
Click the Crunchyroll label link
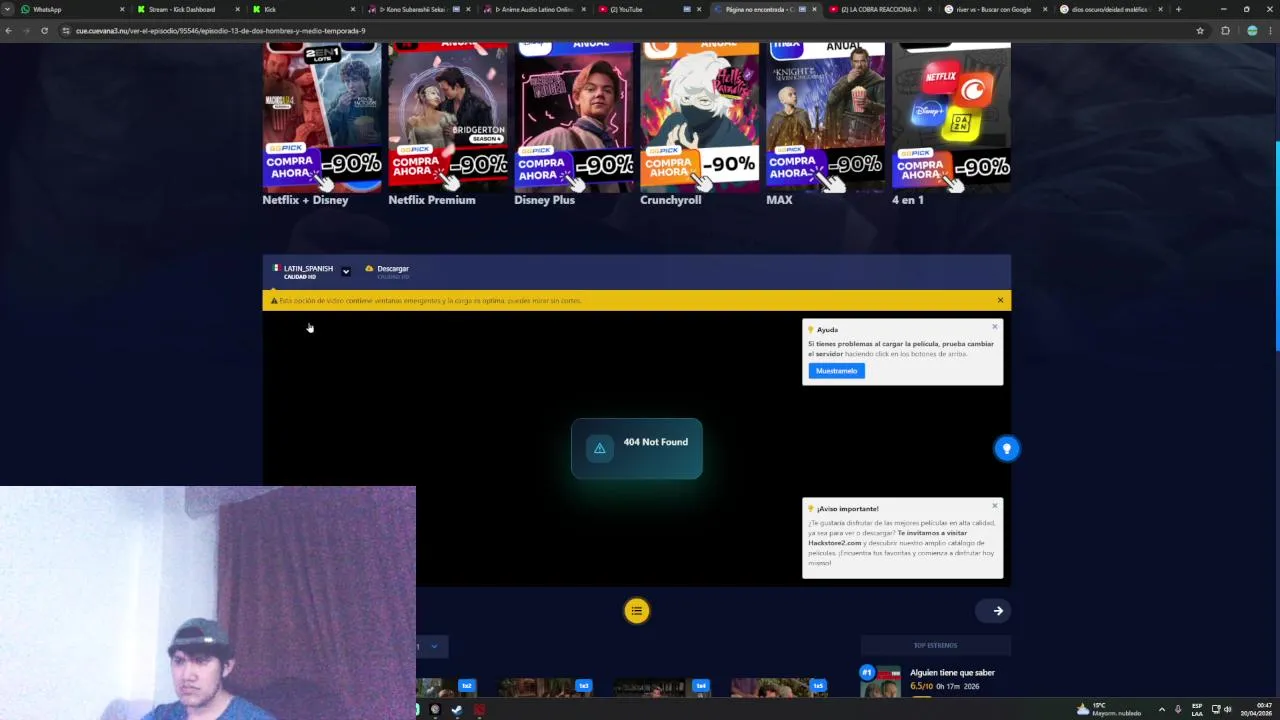click(670, 200)
